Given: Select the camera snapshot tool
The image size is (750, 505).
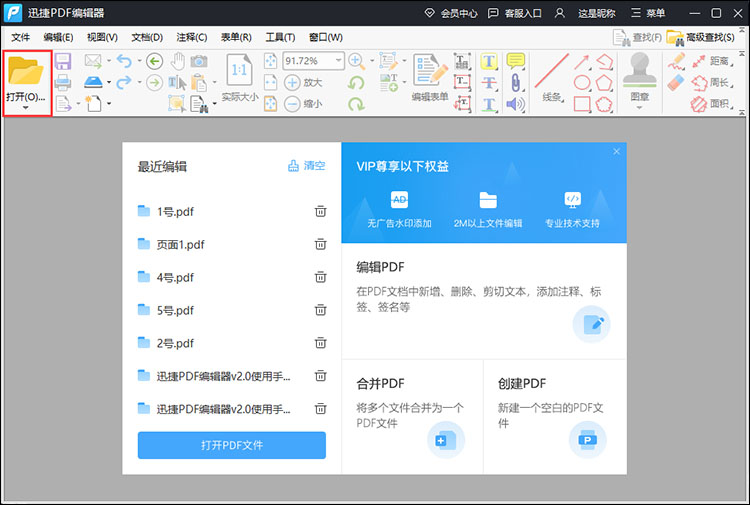Looking at the screenshot, I should click(x=199, y=61).
